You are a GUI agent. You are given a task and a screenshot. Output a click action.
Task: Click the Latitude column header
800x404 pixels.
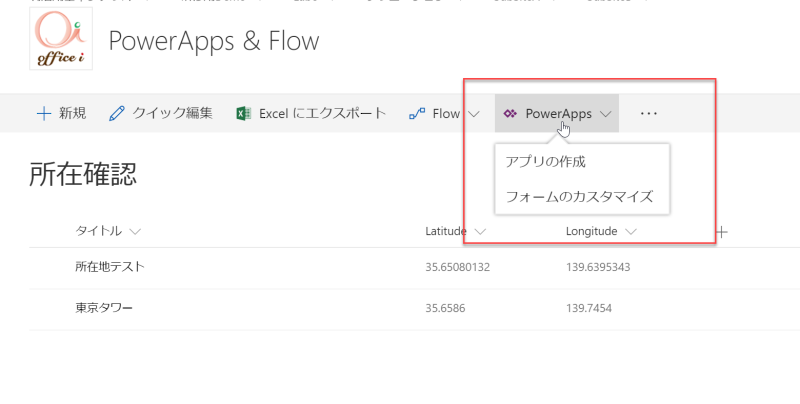pyautogui.click(x=446, y=231)
